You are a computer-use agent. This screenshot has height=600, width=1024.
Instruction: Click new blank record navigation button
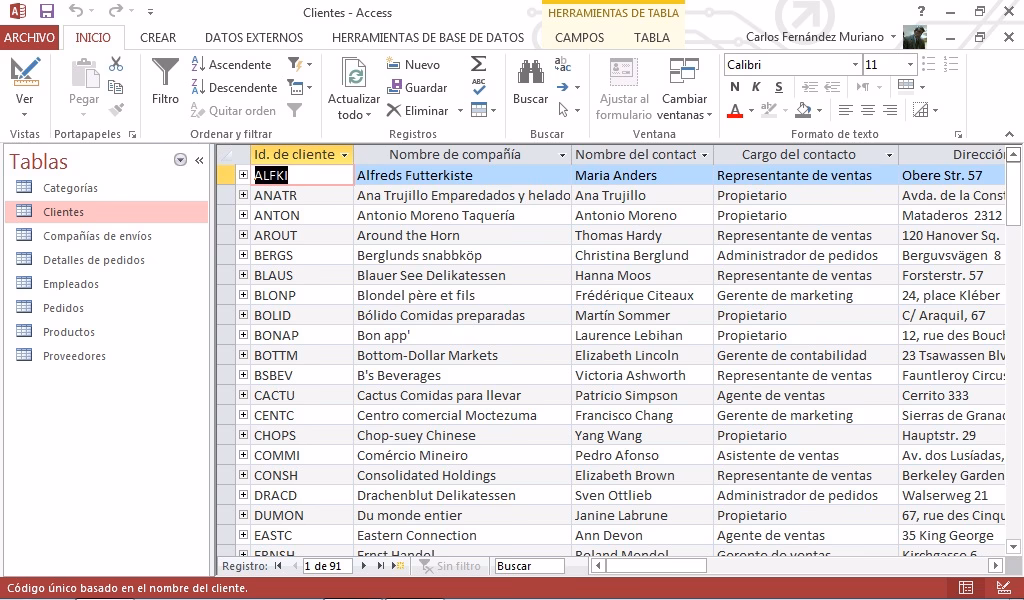[x=397, y=566]
